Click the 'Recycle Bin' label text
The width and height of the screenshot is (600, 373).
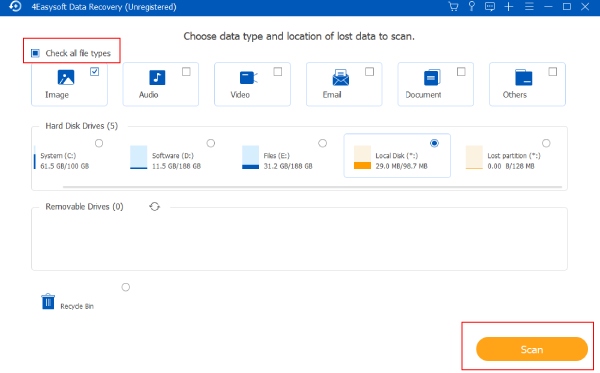77,306
